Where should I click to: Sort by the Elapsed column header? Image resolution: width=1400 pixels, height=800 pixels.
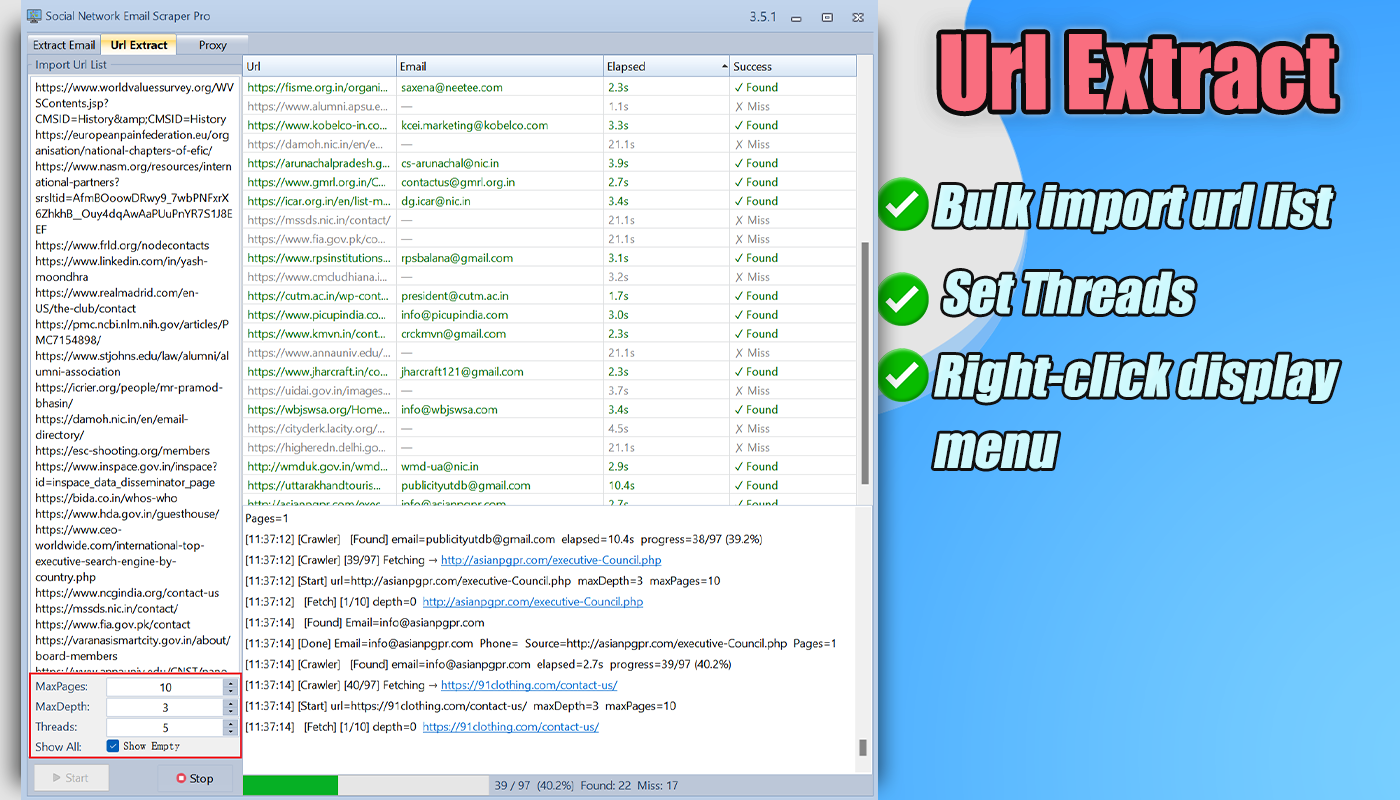667,66
